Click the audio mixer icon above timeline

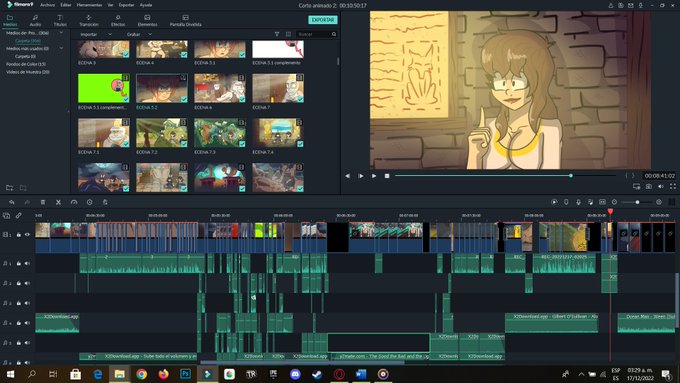pyautogui.click(x=590, y=202)
